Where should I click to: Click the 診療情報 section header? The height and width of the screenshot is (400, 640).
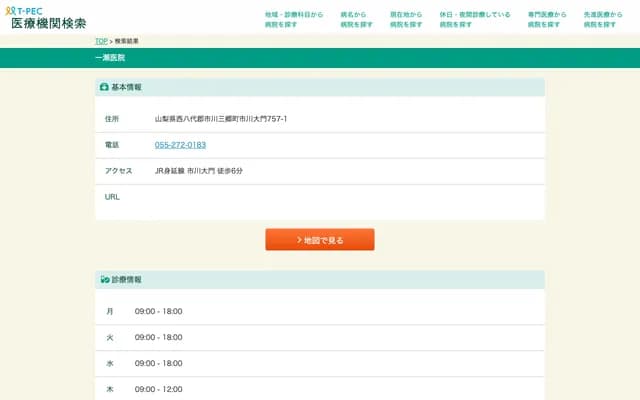click(x=126, y=280)
